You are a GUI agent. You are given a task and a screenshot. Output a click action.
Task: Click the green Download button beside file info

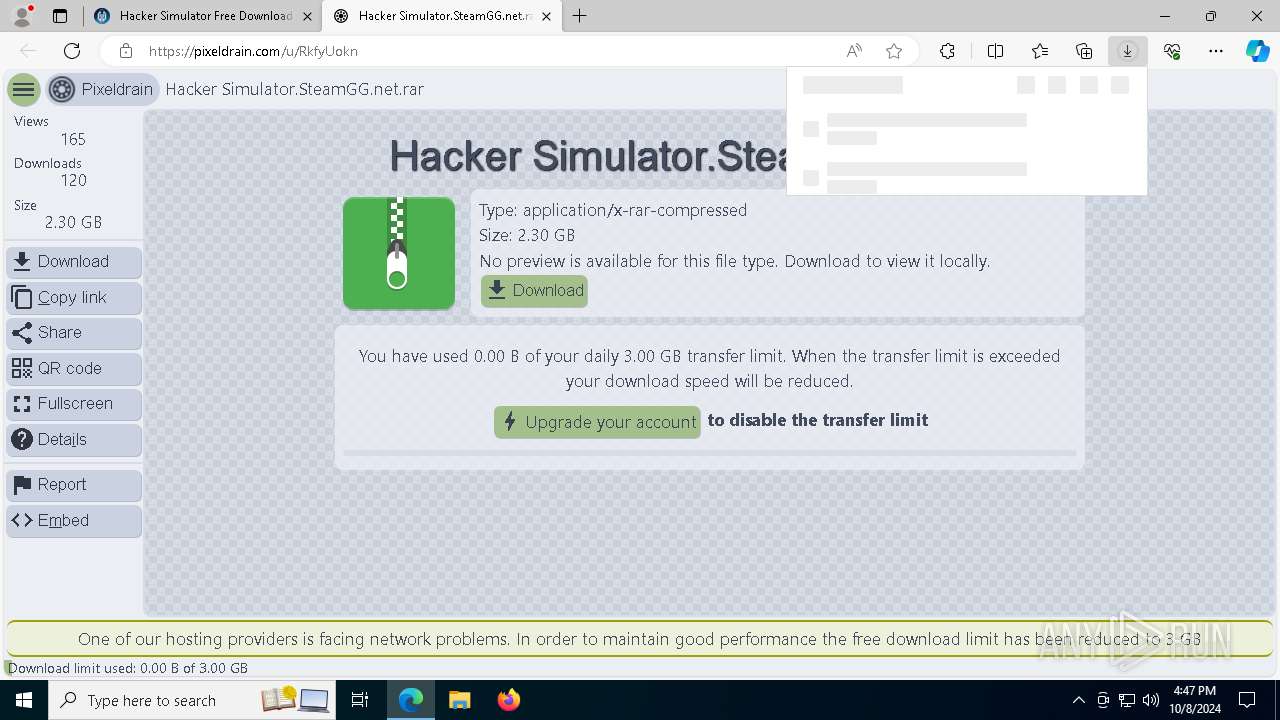pos(534,291)
